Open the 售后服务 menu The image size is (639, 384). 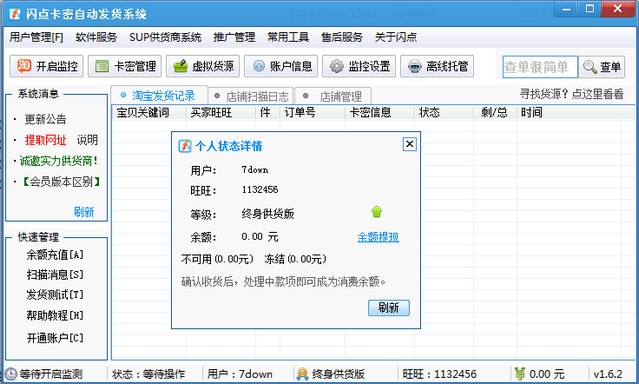click(x=342, y=38)
